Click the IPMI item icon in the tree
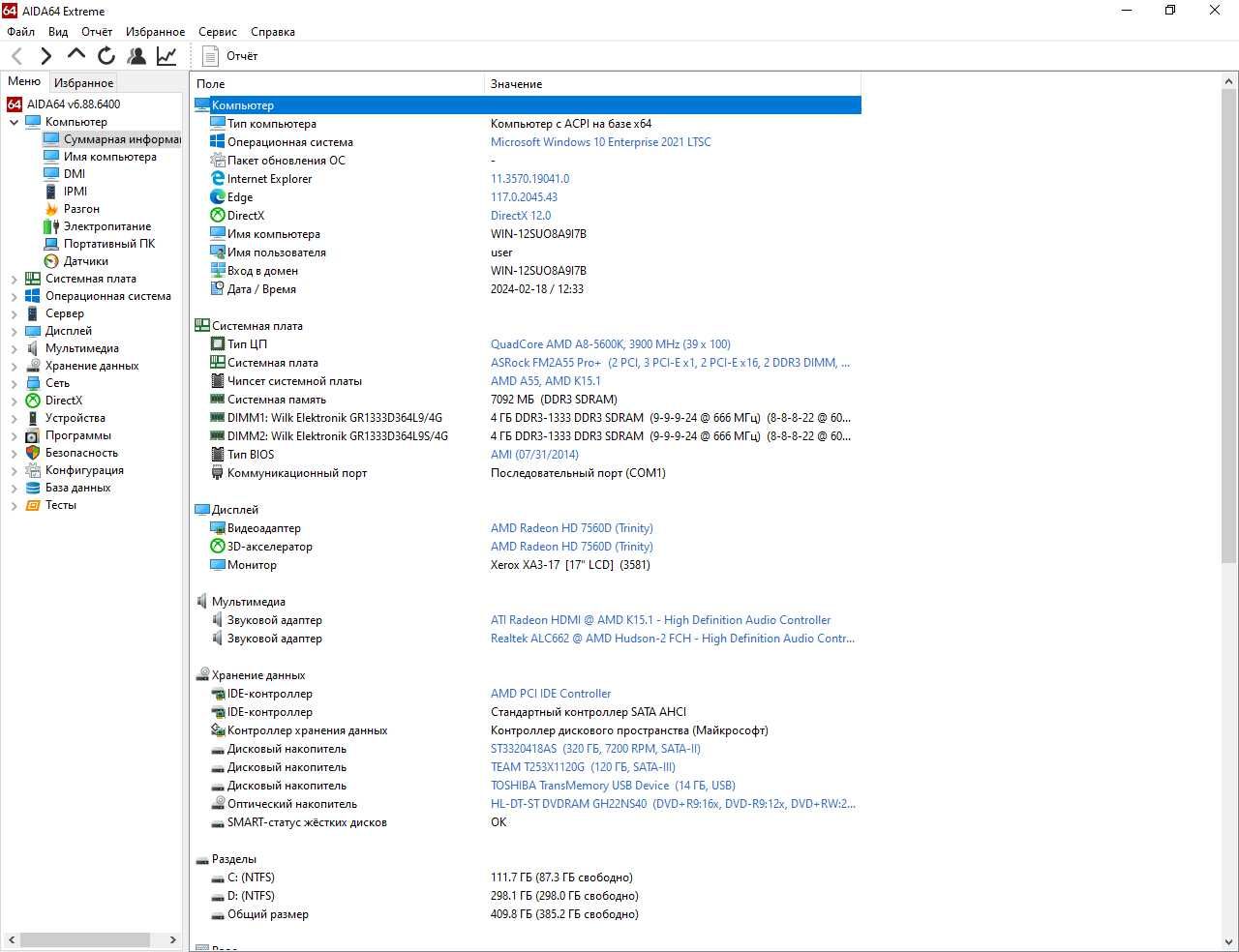This screenshot has height=952, width=1239. (51, 192)
